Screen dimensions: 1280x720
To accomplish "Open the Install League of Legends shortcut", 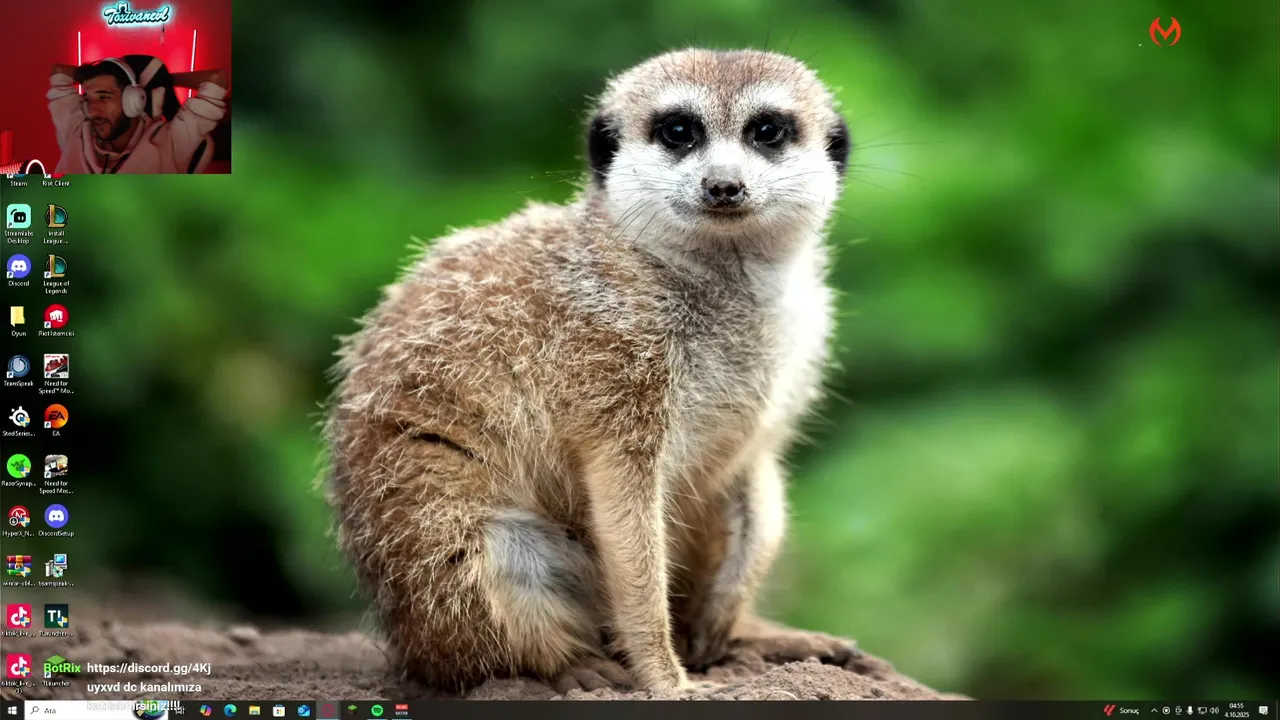I will point(56,224).
